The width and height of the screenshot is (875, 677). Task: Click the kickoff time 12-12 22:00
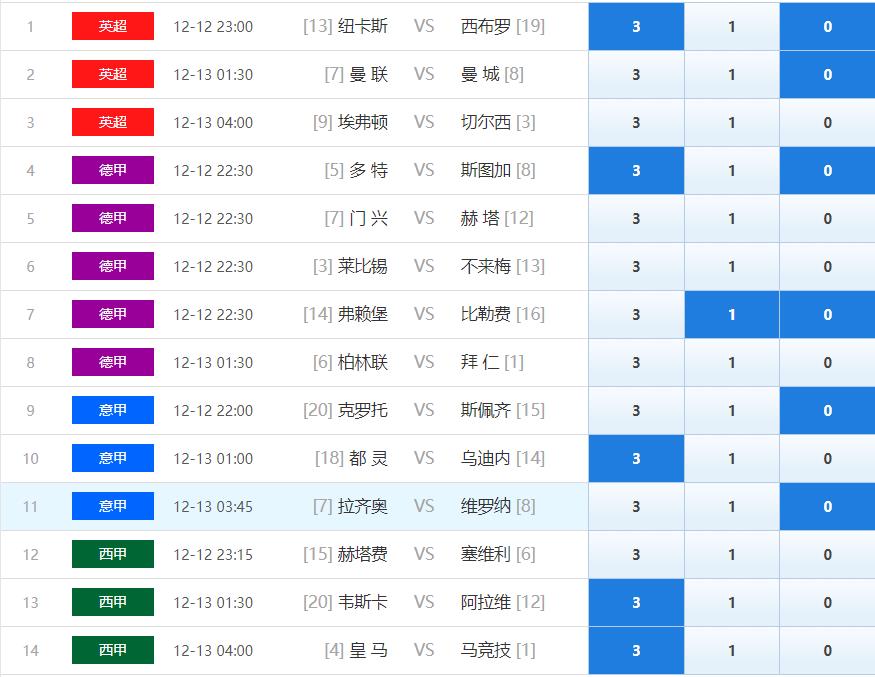click(x=213, y=411)
